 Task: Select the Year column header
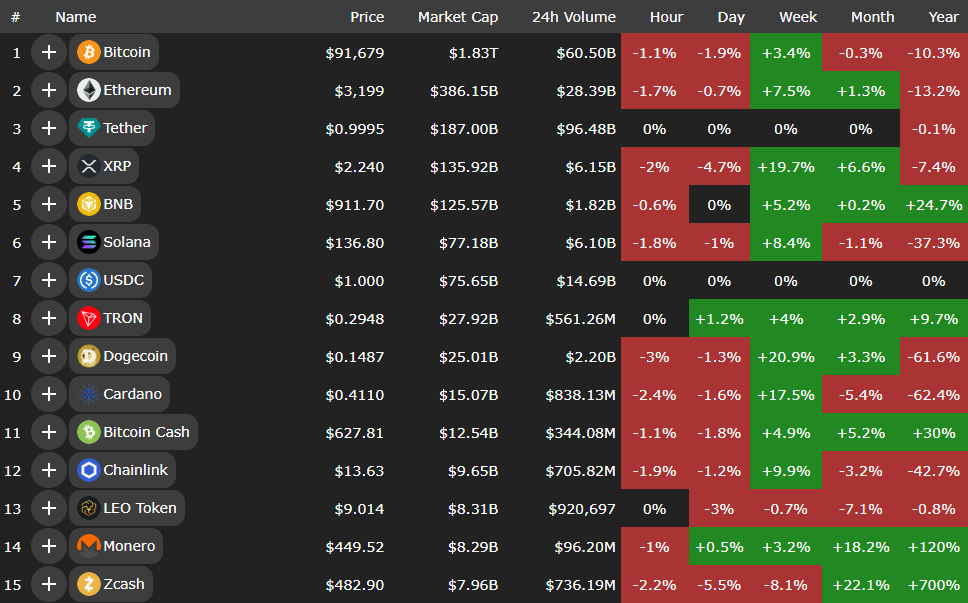(943, 17)
